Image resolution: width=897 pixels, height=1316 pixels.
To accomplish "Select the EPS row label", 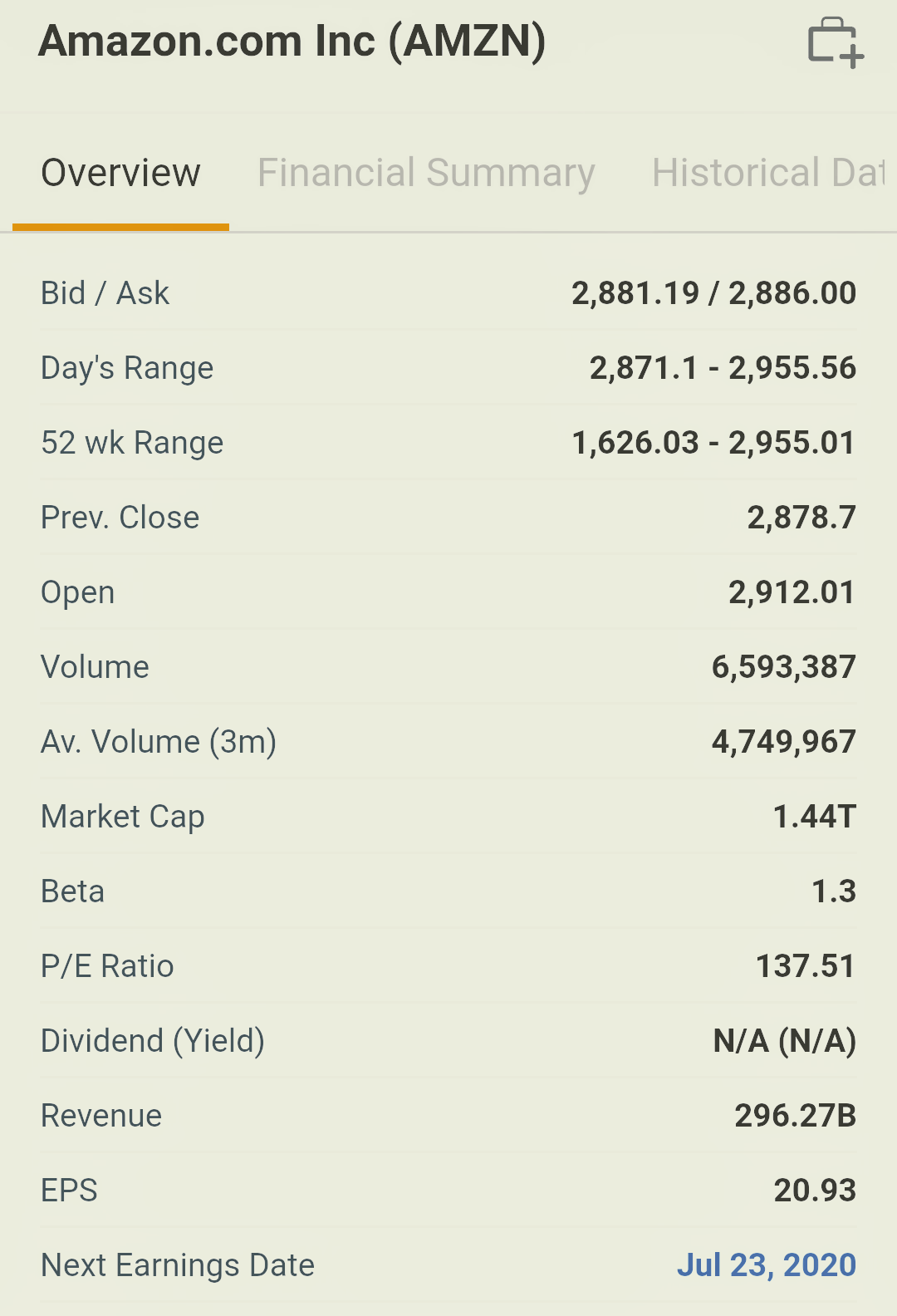I will click(x=70, y=1191).
